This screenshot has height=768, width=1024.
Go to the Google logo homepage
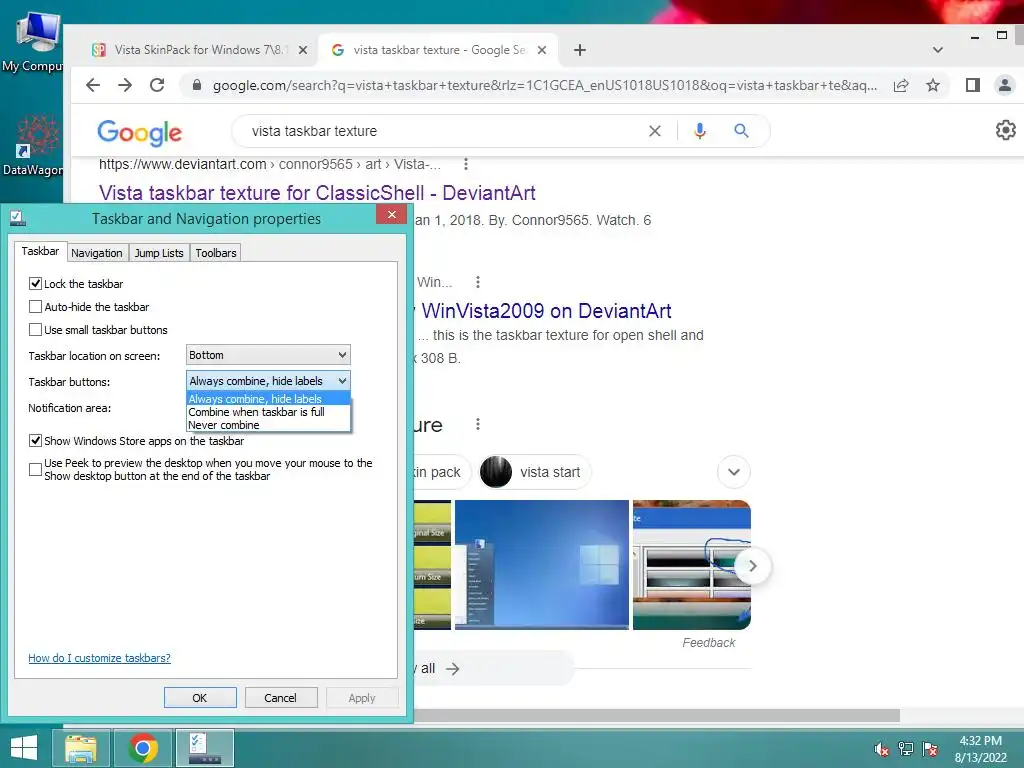pyautogui.click(x=139, y=132)
